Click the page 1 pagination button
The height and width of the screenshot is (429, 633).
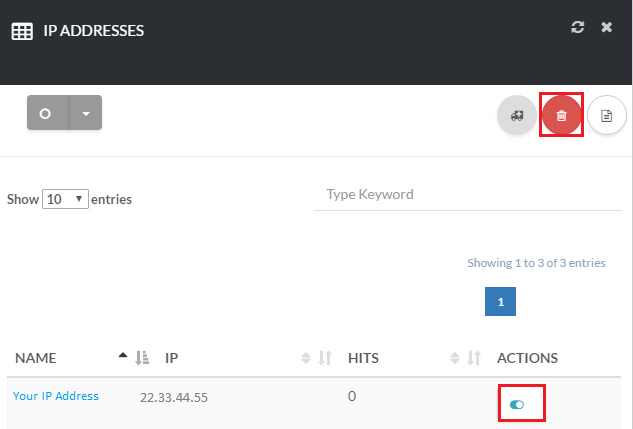pyautogui.click(x=501, y=301)
